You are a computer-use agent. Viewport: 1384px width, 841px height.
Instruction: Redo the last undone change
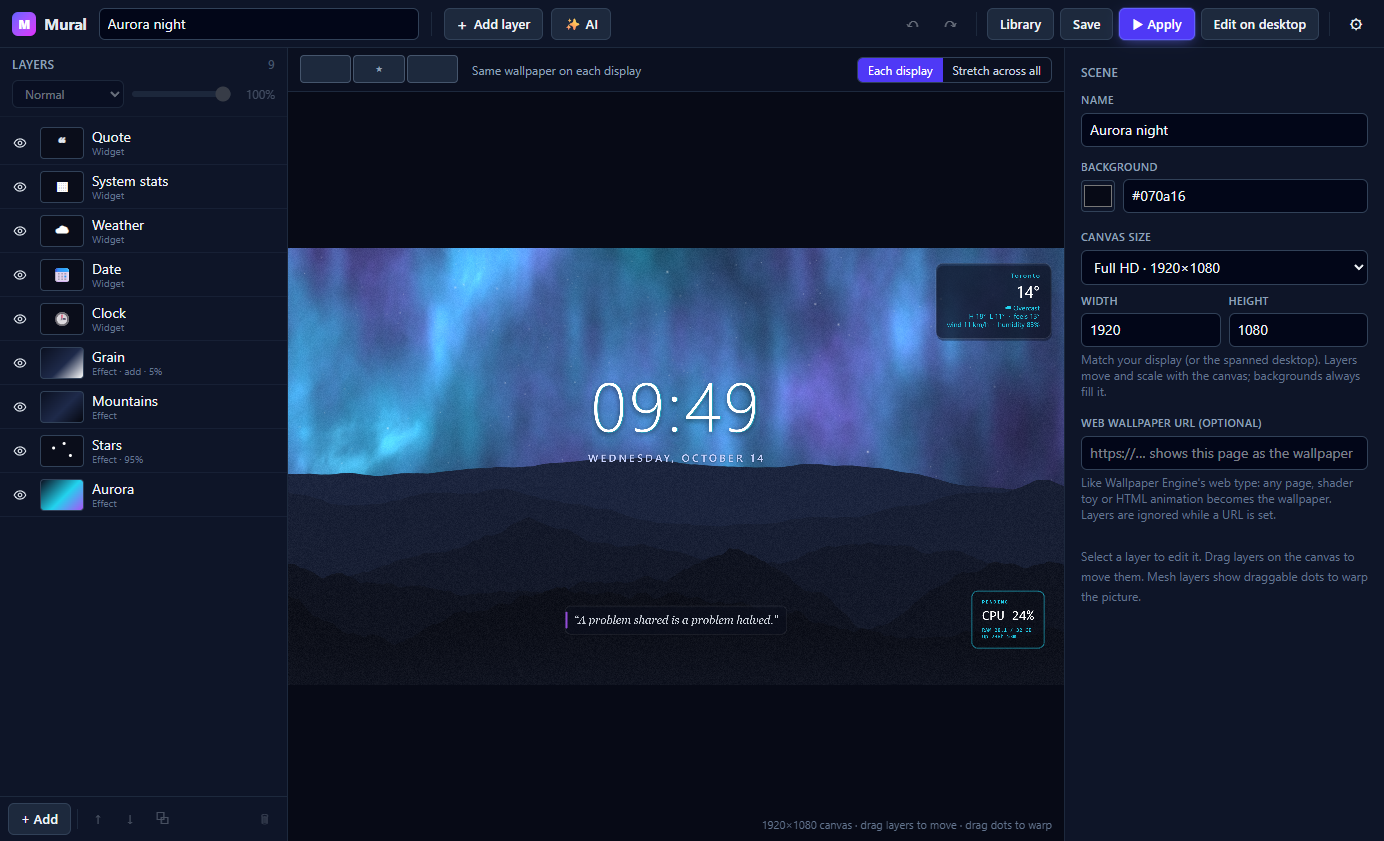(950, 24)
